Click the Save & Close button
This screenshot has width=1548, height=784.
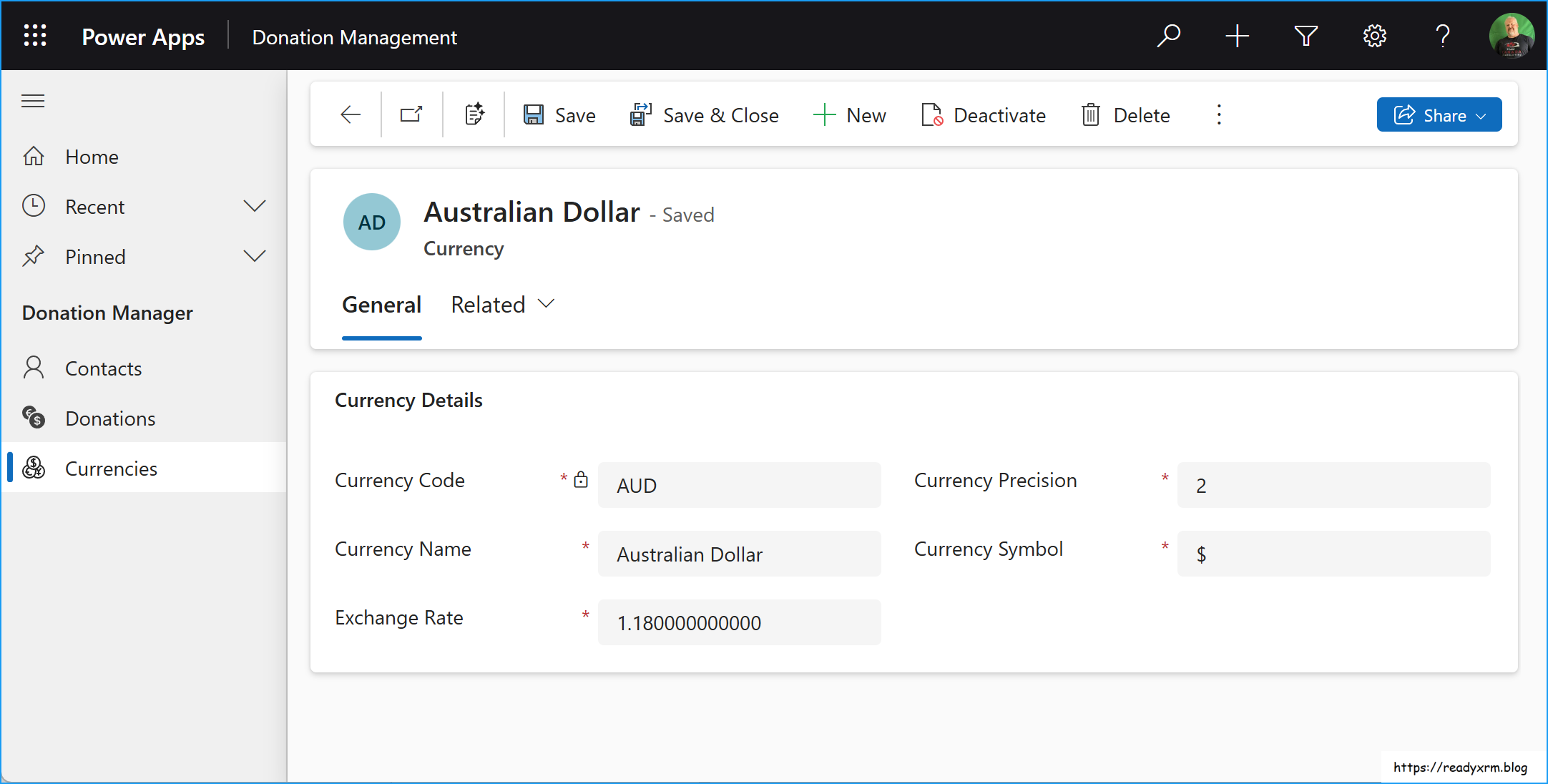(705, 114)
